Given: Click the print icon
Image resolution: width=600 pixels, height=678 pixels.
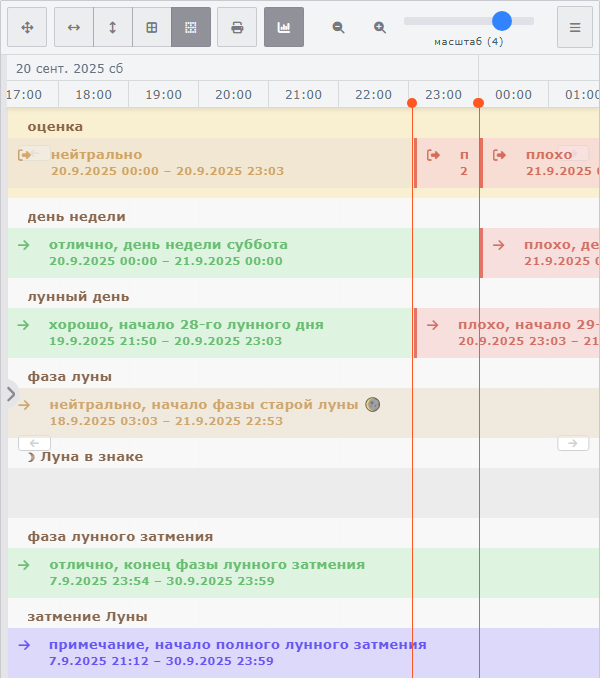Looking at the screenshot, I should [237, 28].
